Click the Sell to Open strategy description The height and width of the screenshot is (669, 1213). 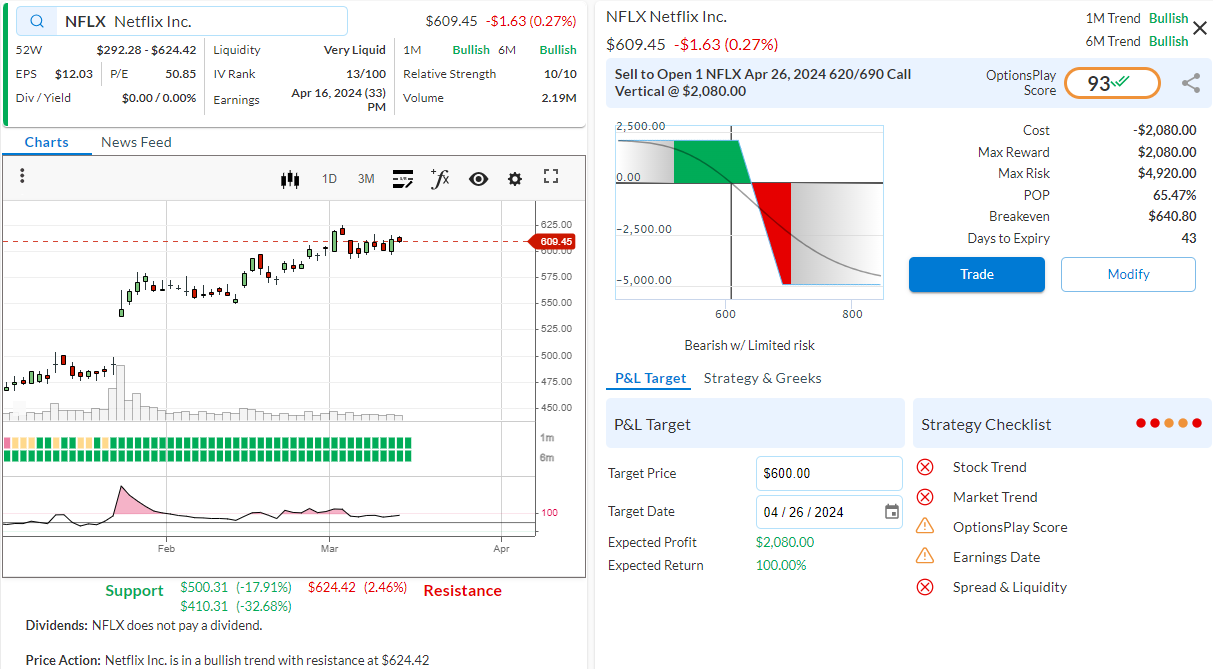click(763, 83)
